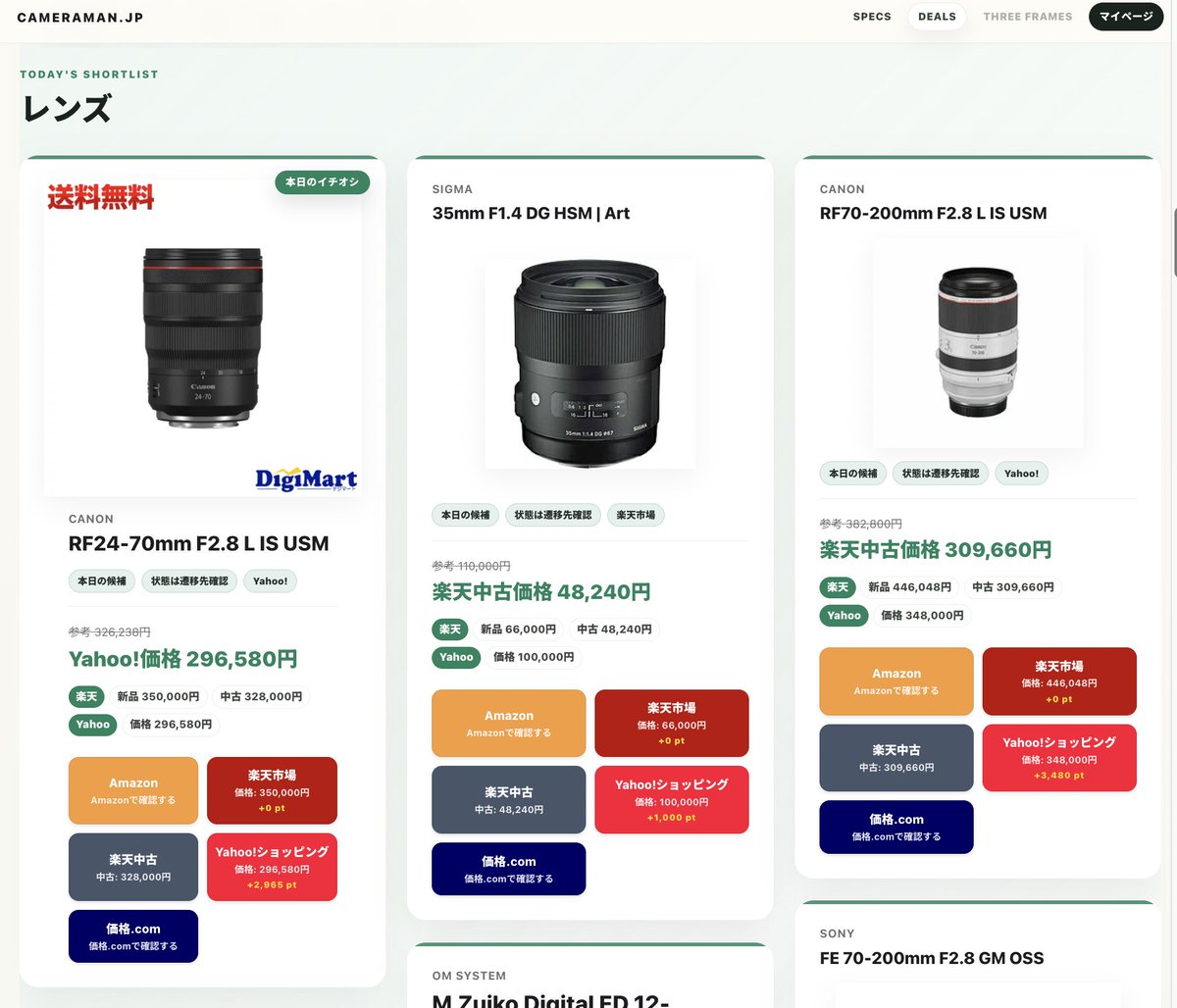Click the OM SYSTEM brand label
The height and width of the screenshot is (1008, 1177).
pos(469,976)
